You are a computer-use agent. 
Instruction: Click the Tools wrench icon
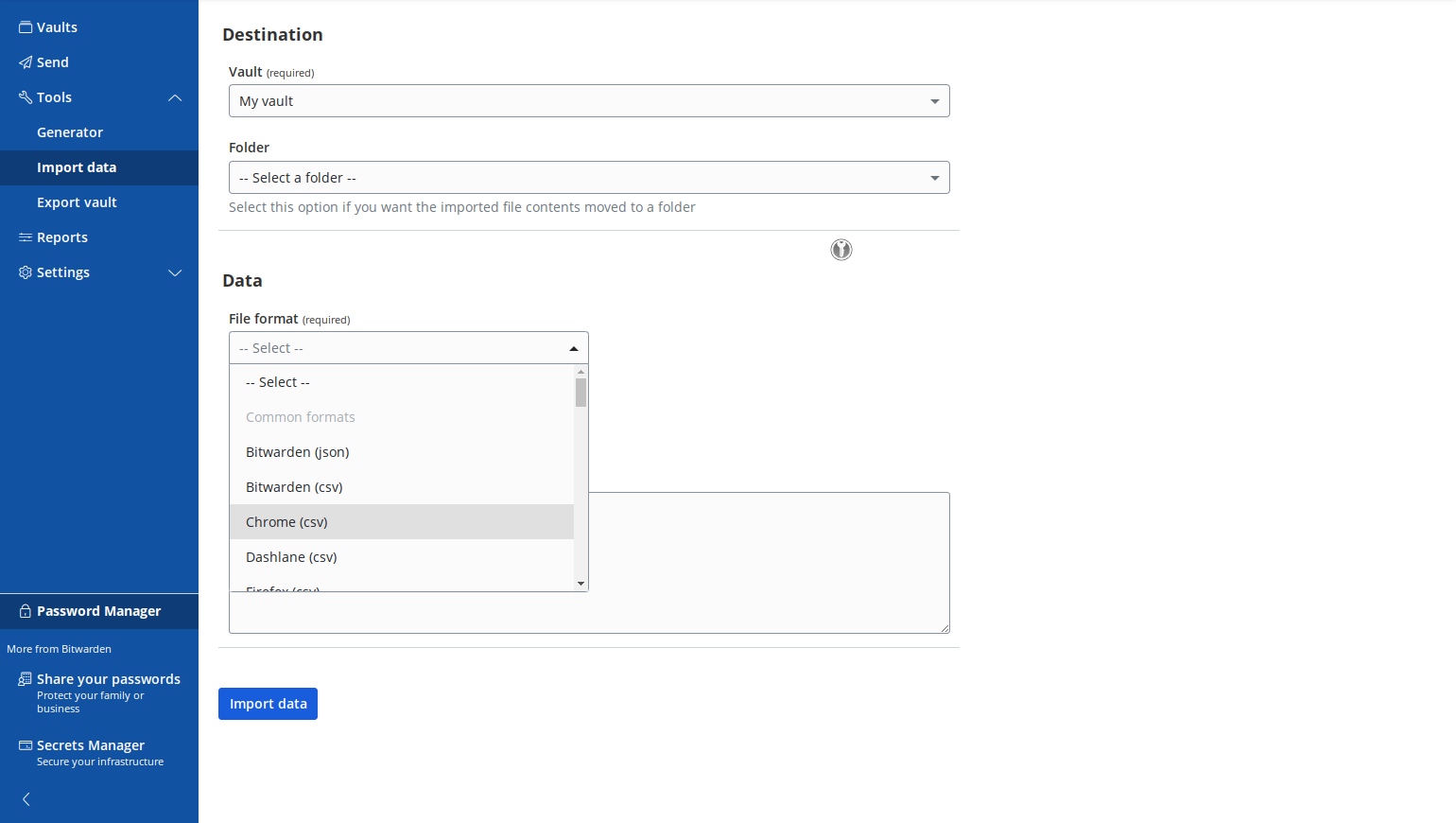pos(26,97)
